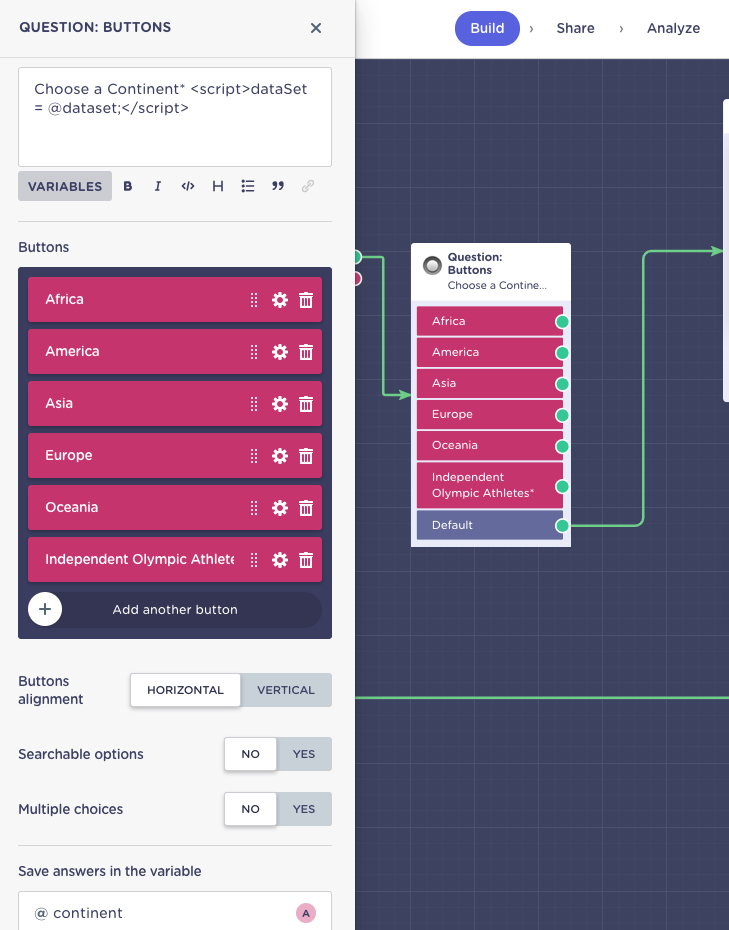
Task: Open settings gear for Oceania button
Action: (280, 508)
